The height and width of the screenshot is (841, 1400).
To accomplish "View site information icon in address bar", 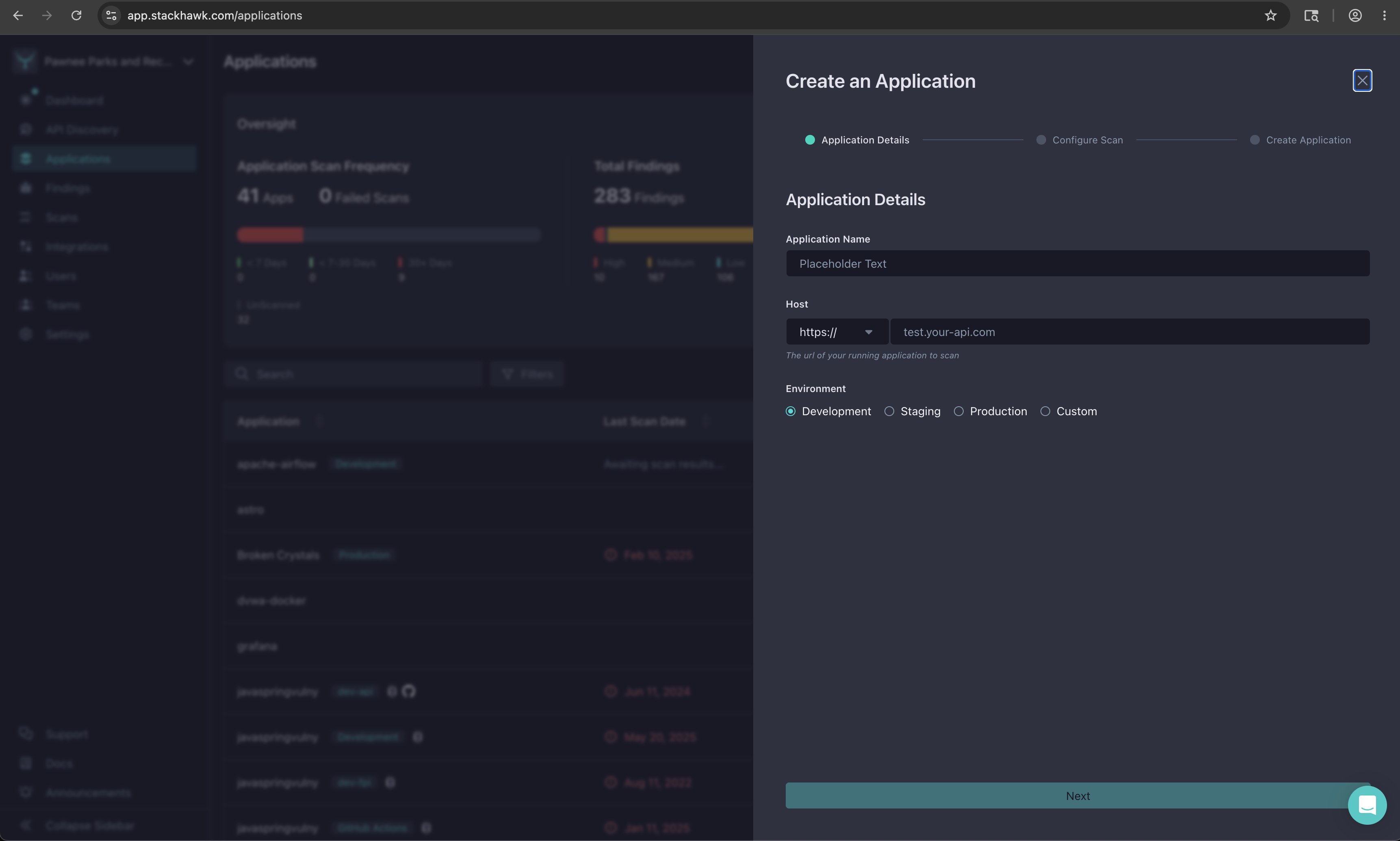I will coord(112,15).
